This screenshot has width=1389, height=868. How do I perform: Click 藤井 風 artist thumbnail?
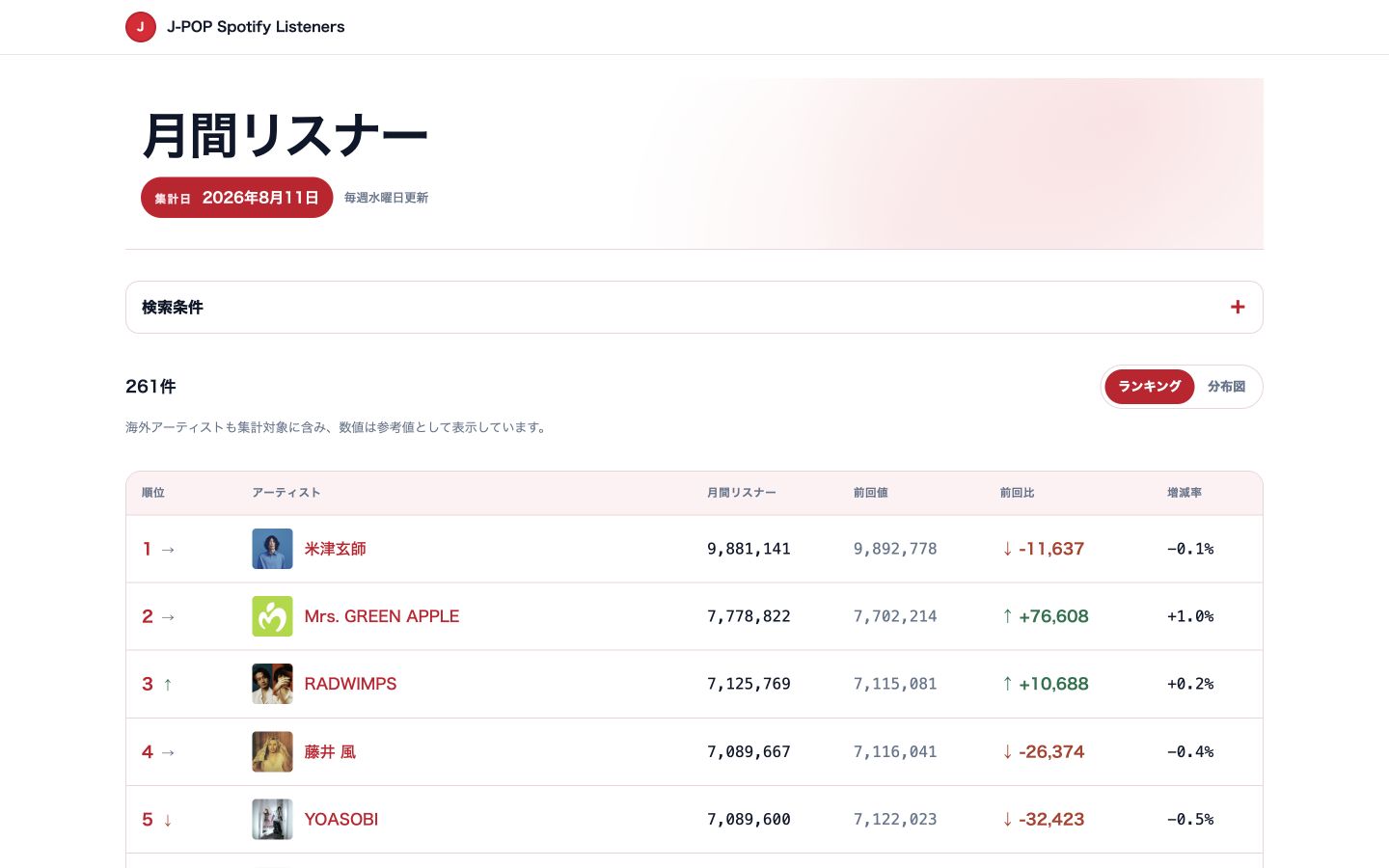pos(272,751)
